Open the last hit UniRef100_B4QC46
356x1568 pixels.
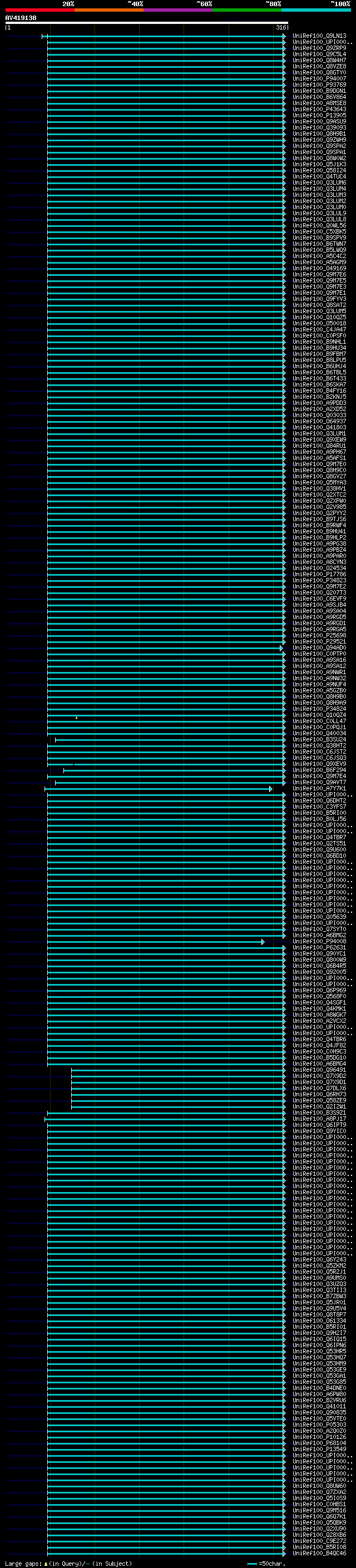[319, 1553]
